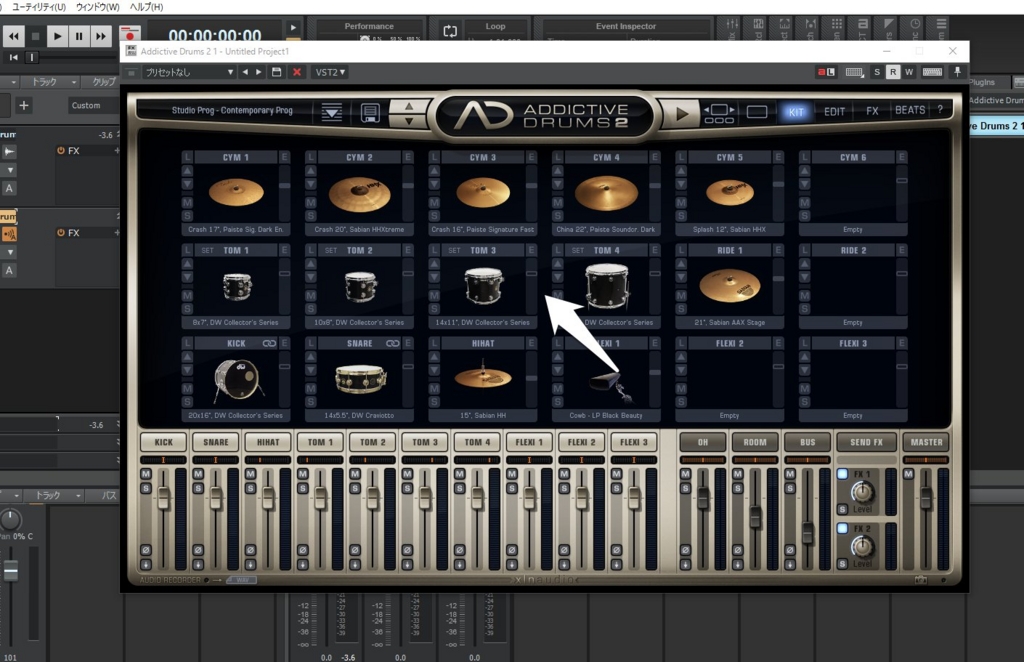1024x662 pixels.
Task: Pin the plugin window with pin icon
Action: tap(957, 72)
